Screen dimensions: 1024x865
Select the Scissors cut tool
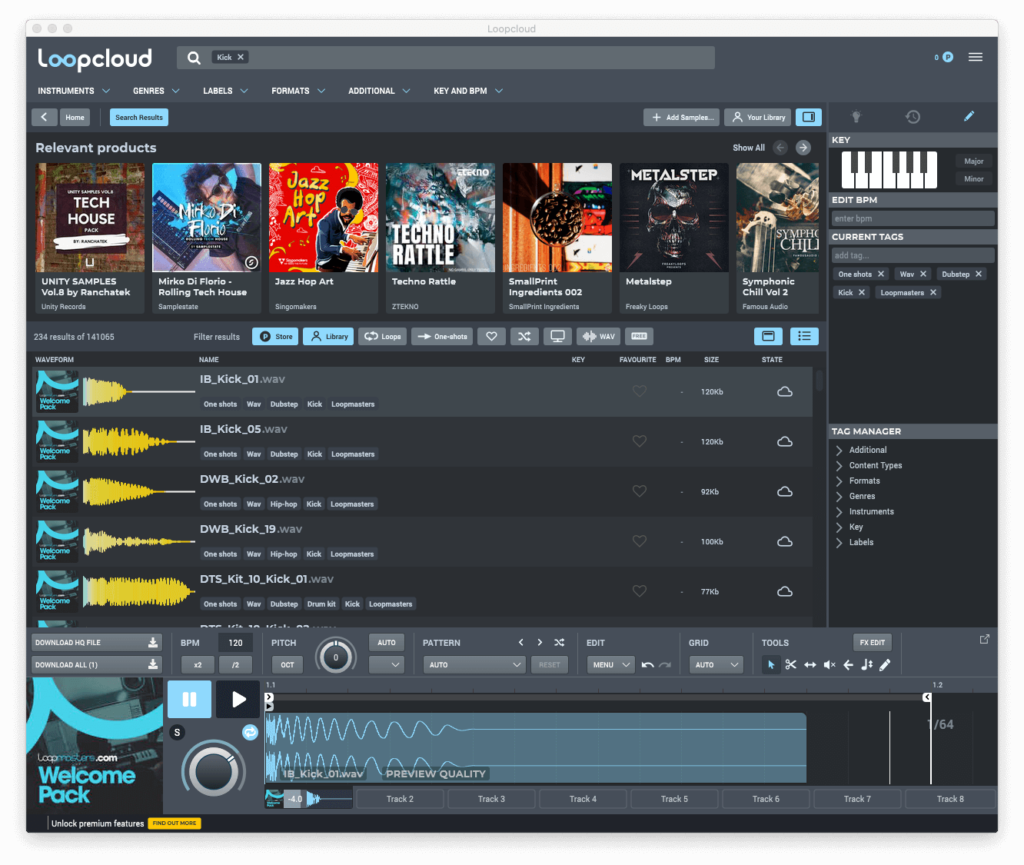[x=790, y=664]
